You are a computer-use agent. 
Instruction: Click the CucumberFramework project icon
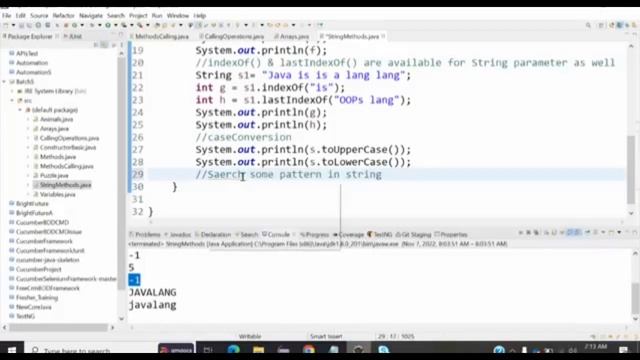(x=12, y=241)
